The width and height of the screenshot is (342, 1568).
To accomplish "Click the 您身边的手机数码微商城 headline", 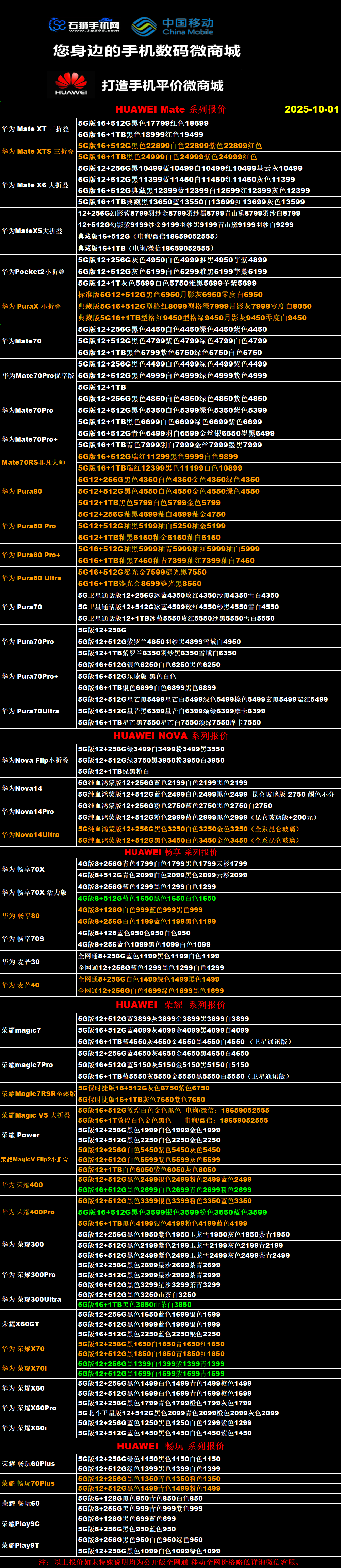I will (147, 51).
